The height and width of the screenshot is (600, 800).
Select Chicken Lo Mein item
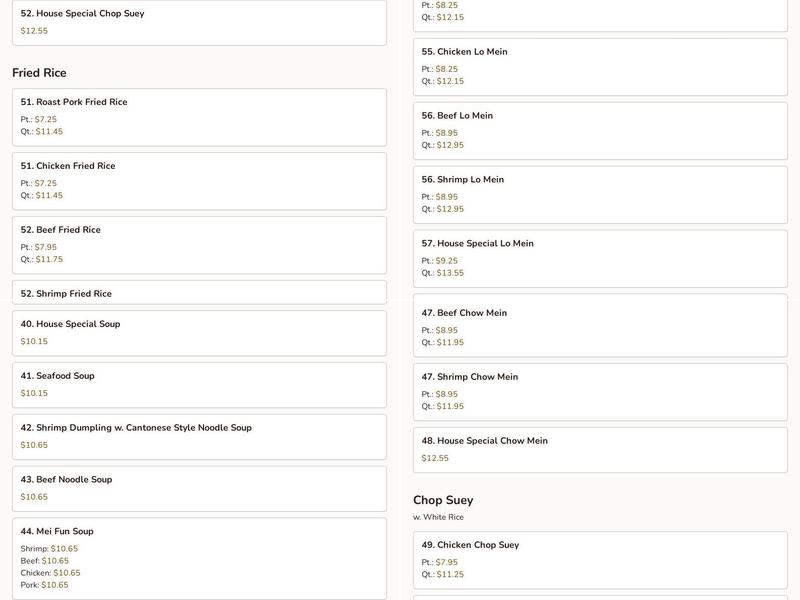pyautogui.click(x=600, y=66)
